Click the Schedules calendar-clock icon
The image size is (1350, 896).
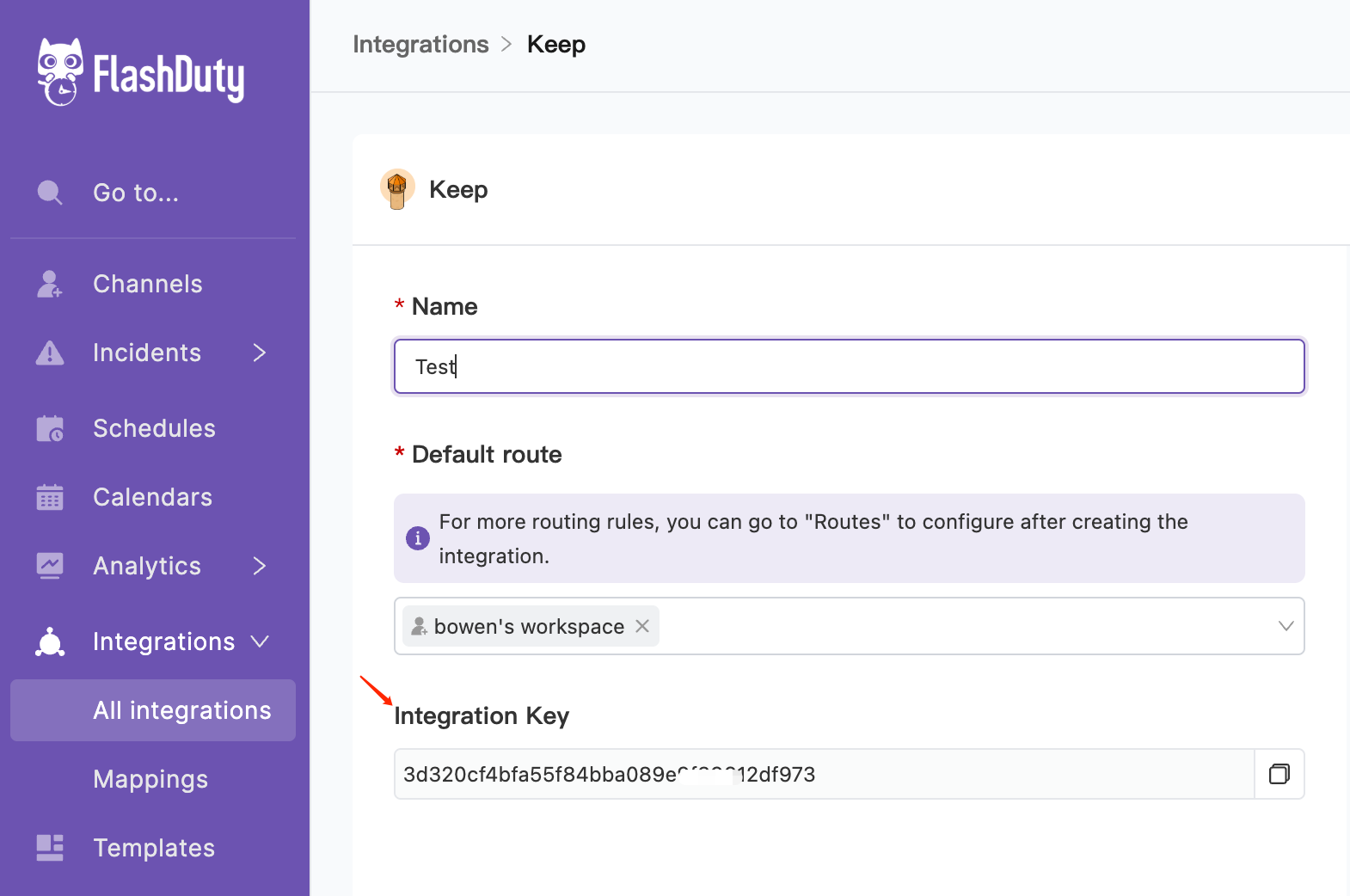coord(50,428)
